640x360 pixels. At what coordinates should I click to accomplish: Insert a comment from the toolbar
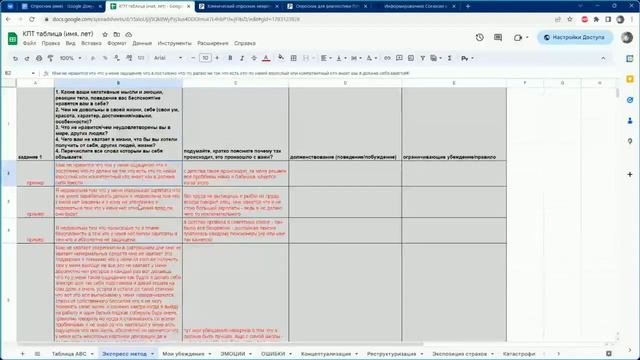[x=399, y=58]
